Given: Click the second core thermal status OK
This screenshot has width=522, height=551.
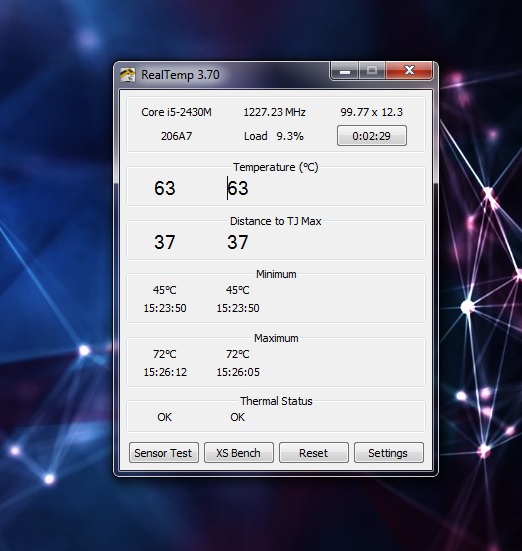Looking at the screenshot, I should pyautogui.click(x=238, y=417).
